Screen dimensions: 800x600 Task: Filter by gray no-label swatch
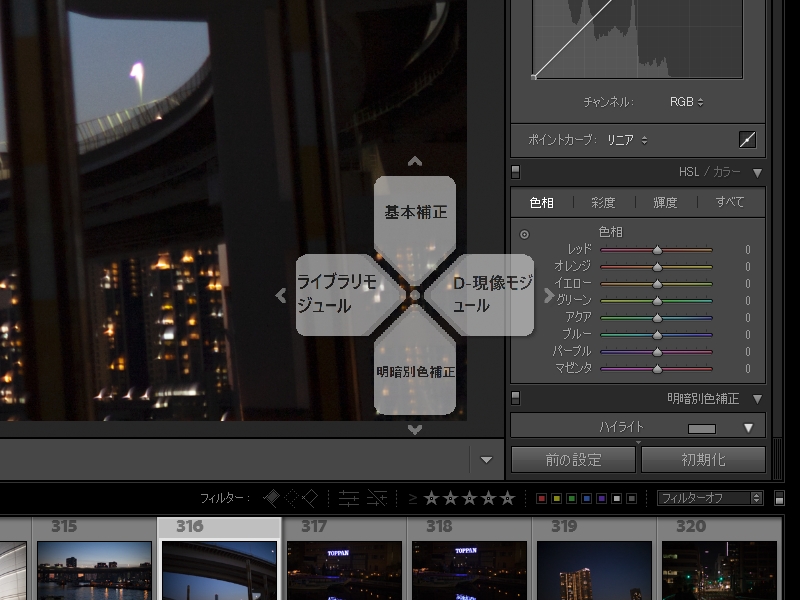pos(632,498)
